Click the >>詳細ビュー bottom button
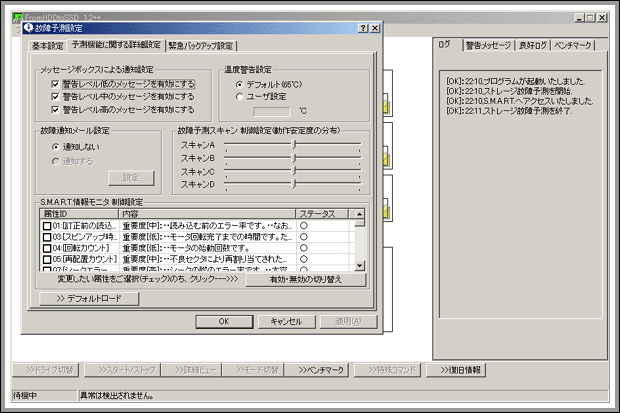Screen dimensions: 620x413 [191, 370]
